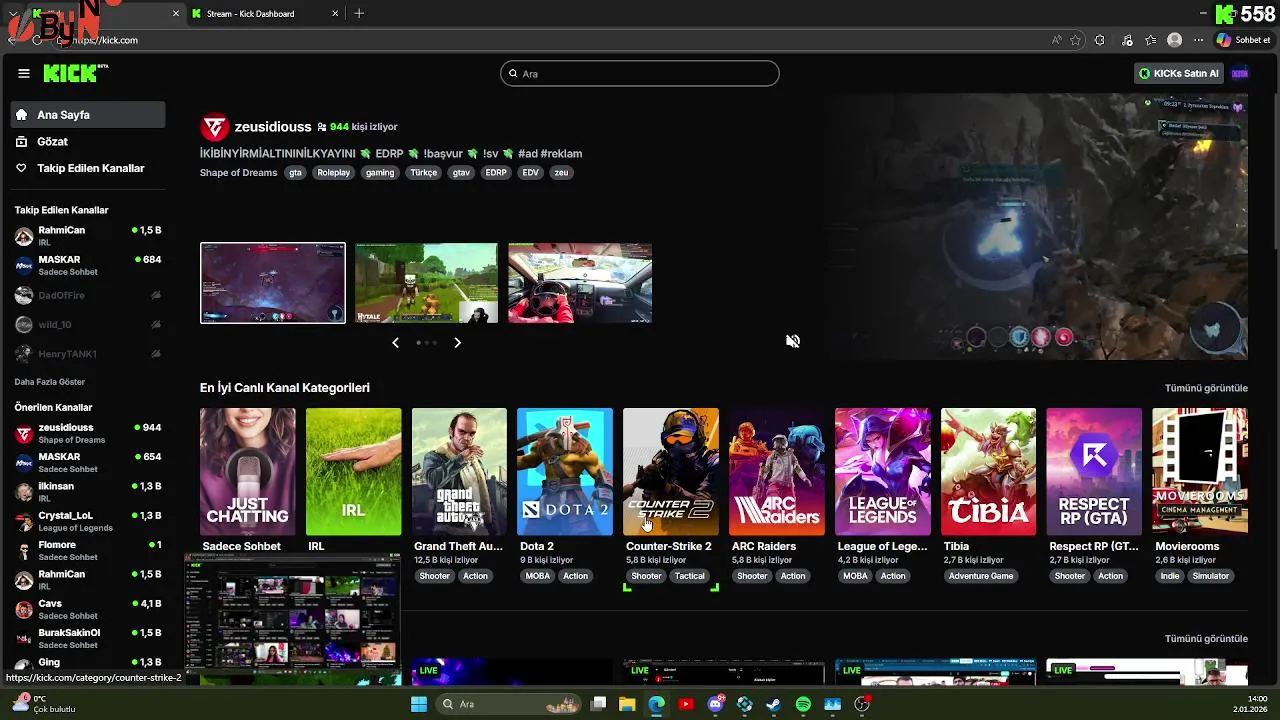Open Windows Start menu
Screen dimensions: 1280x720
419,704
